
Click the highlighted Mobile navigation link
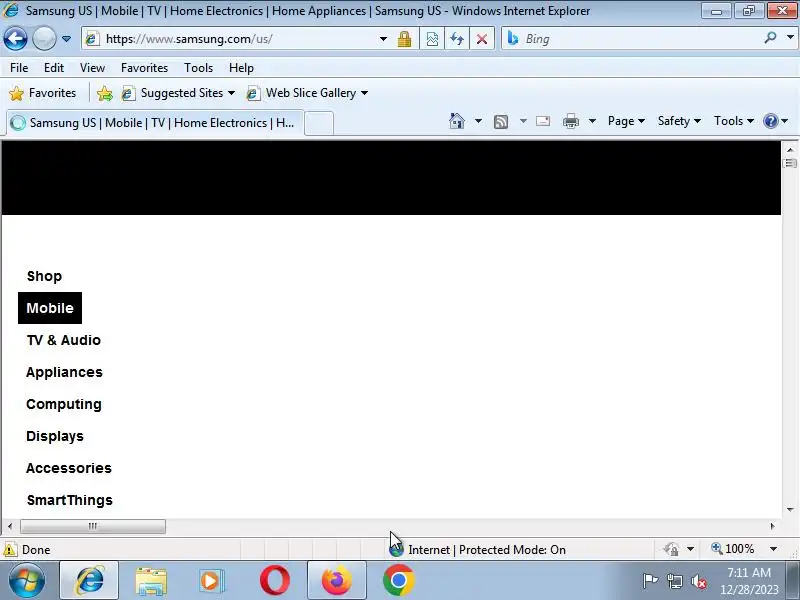[x=50, y=308]
